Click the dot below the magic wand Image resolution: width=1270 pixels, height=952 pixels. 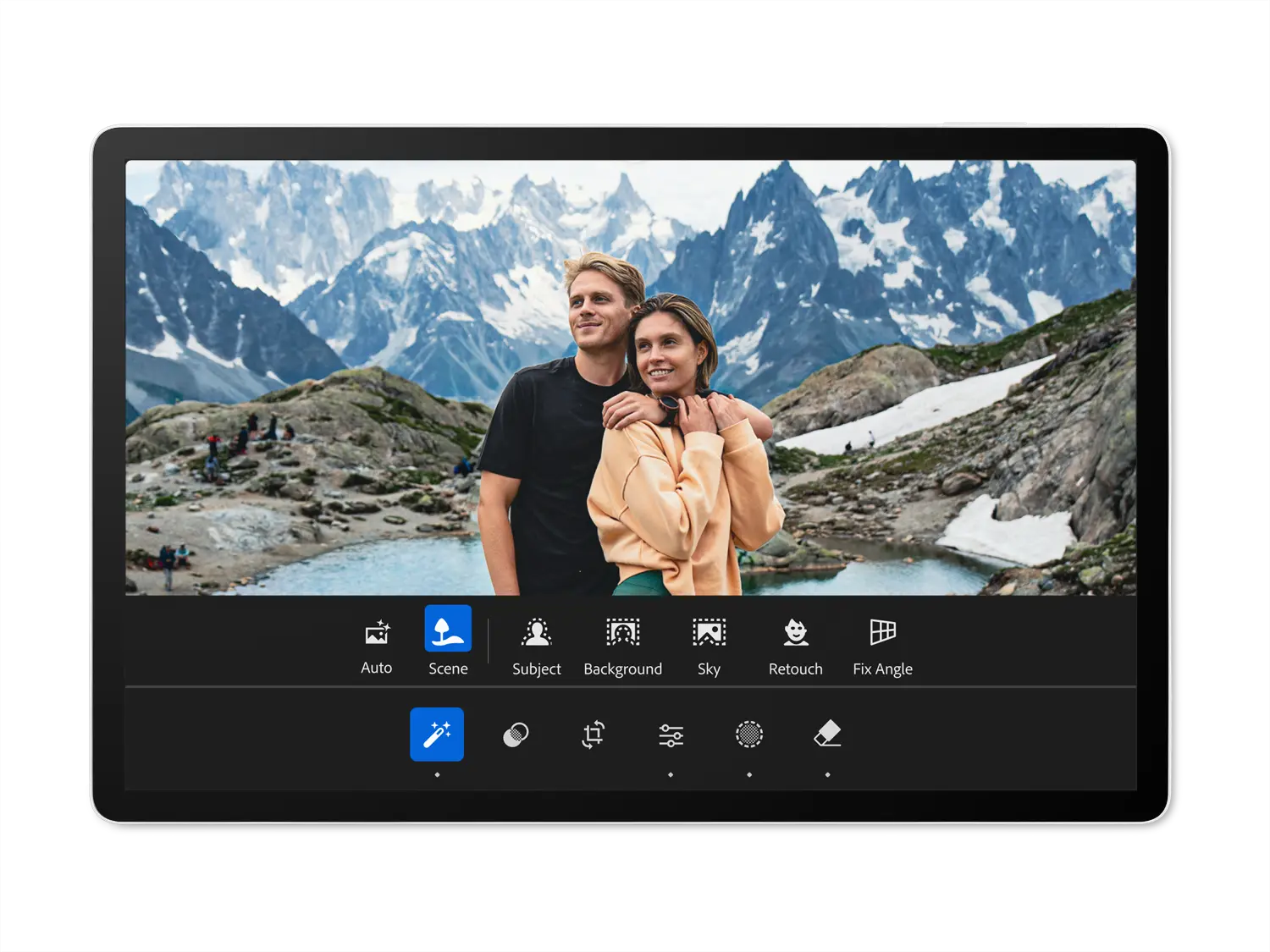pyautogui.click(x=437, y=774)
